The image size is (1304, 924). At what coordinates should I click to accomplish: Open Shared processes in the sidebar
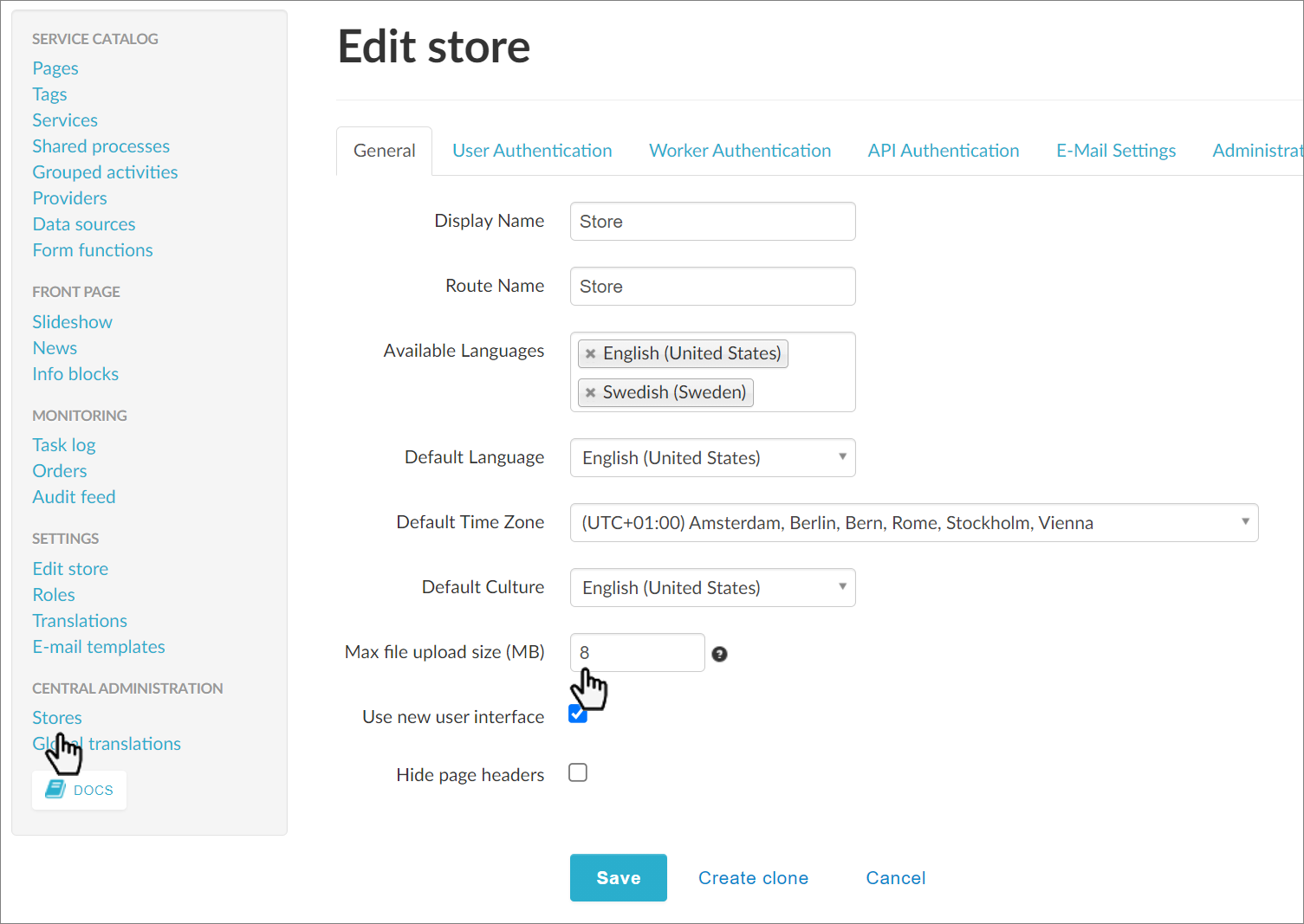pos(101,146)
